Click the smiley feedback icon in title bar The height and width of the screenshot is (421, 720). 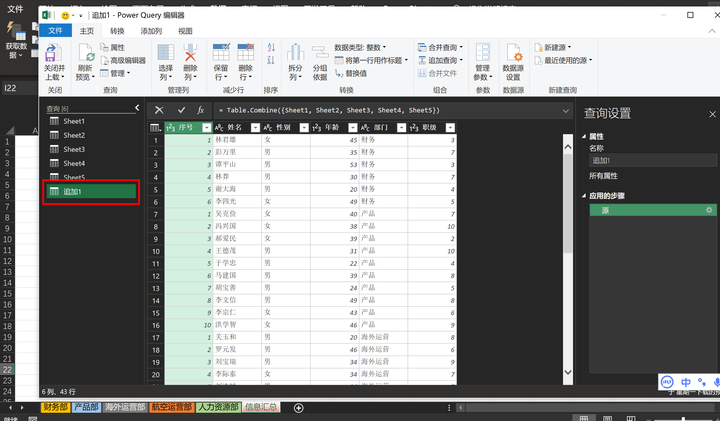click(x=65, y=16)
